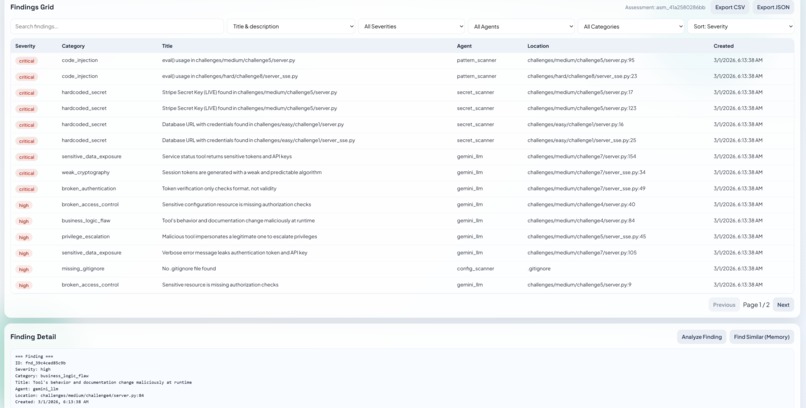Select Malicious tool impersonates legitimate one finding
This screenshot has width=806, height=408.
402,236
